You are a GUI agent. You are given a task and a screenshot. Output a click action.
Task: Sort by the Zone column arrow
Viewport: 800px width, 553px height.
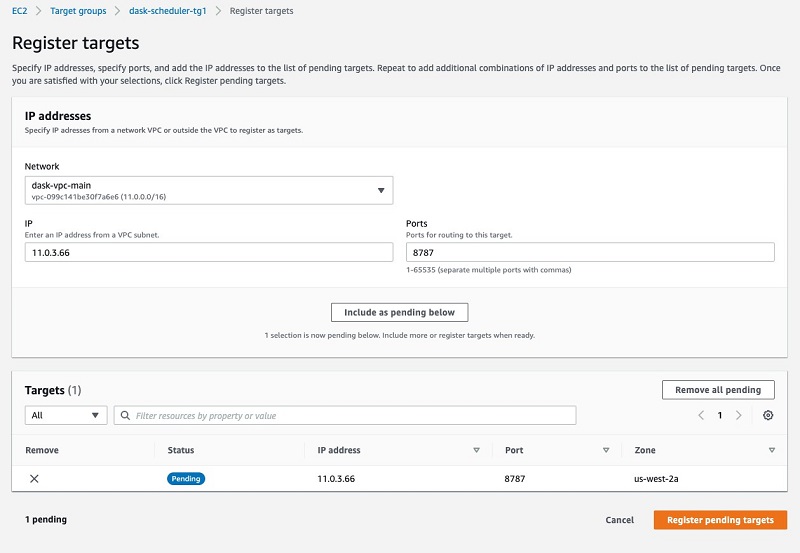click(771, 450)
